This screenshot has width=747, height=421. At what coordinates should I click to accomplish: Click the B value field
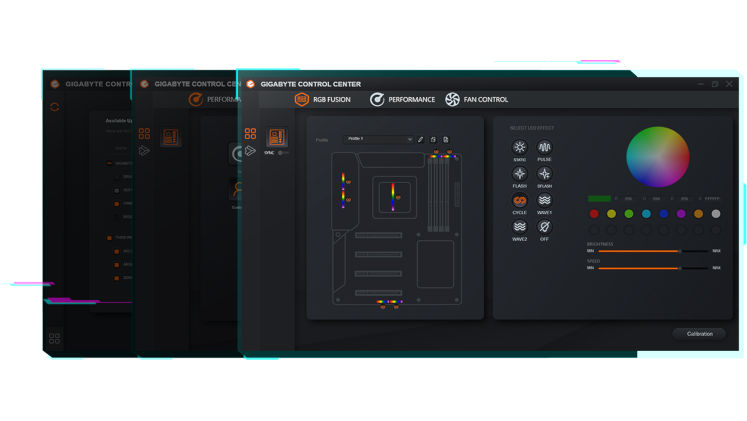click(x=684, y=199)
